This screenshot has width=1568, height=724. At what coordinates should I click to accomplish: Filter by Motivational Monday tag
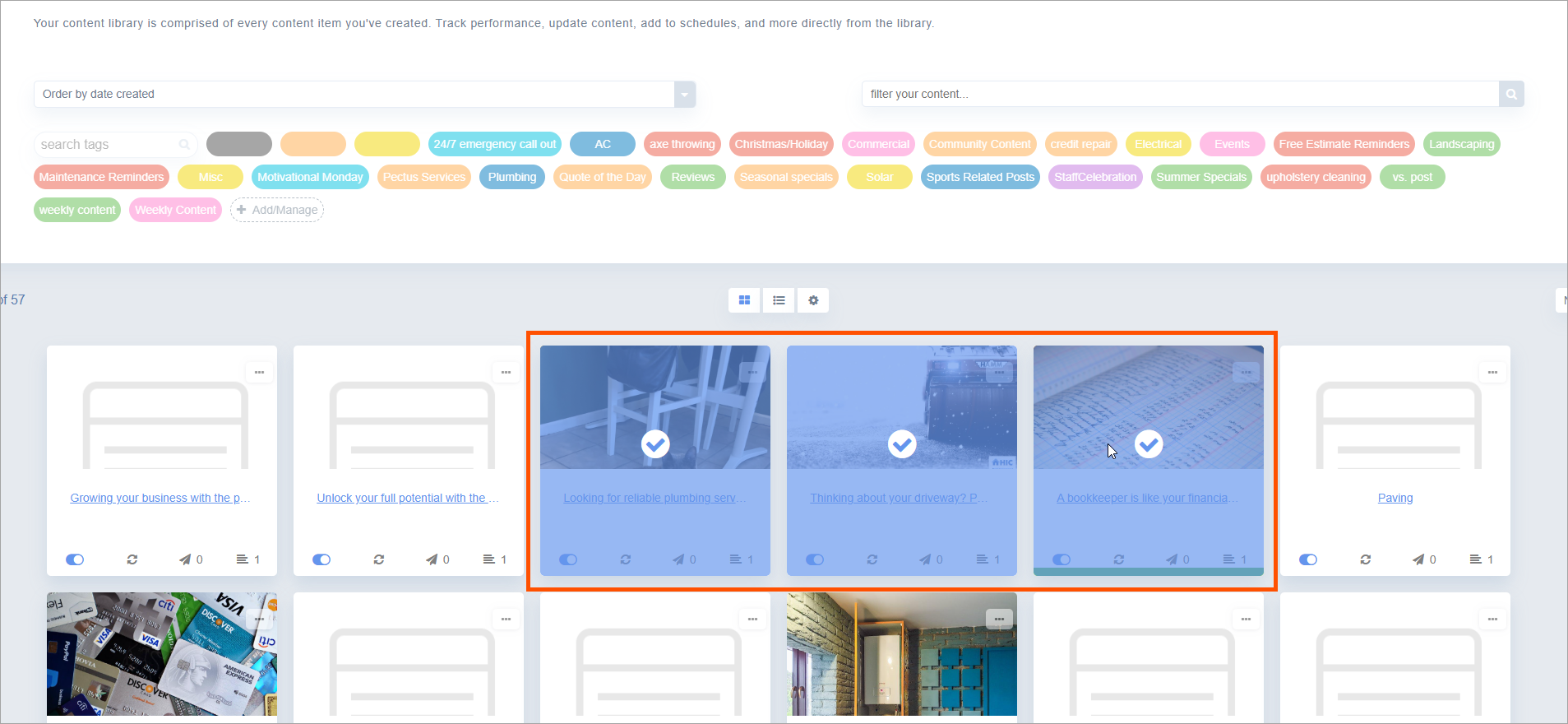pyautogui.click(x=310, y=177)
